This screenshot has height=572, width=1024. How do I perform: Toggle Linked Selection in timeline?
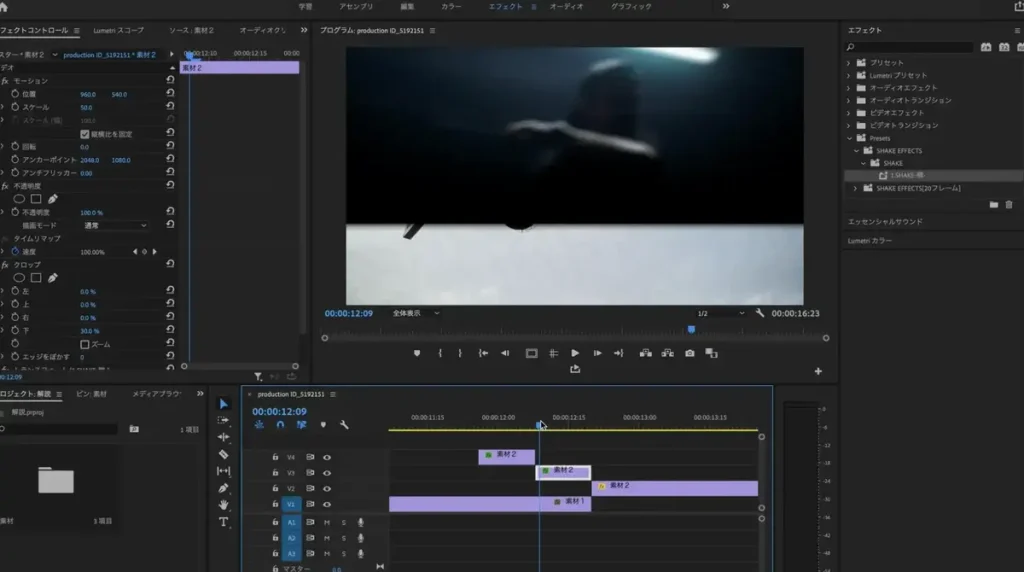click(301, 425)
